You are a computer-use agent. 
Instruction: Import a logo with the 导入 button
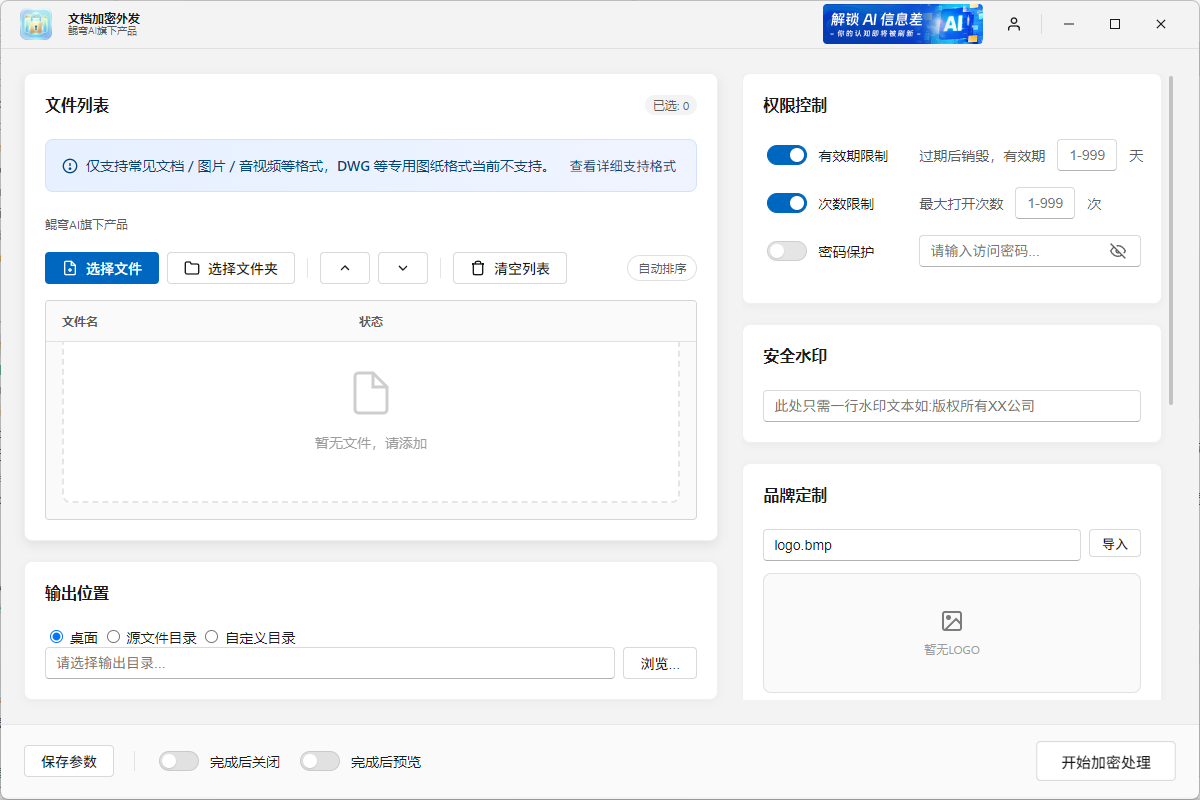point(1115,543)
